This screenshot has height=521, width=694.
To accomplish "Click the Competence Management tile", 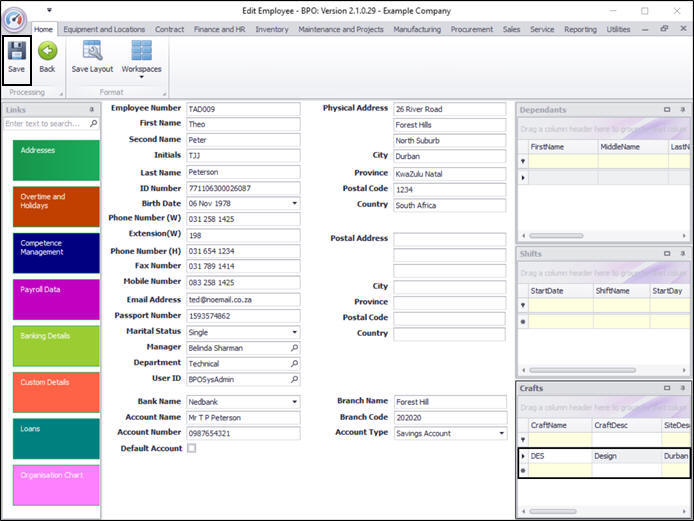I will point(56,253).
